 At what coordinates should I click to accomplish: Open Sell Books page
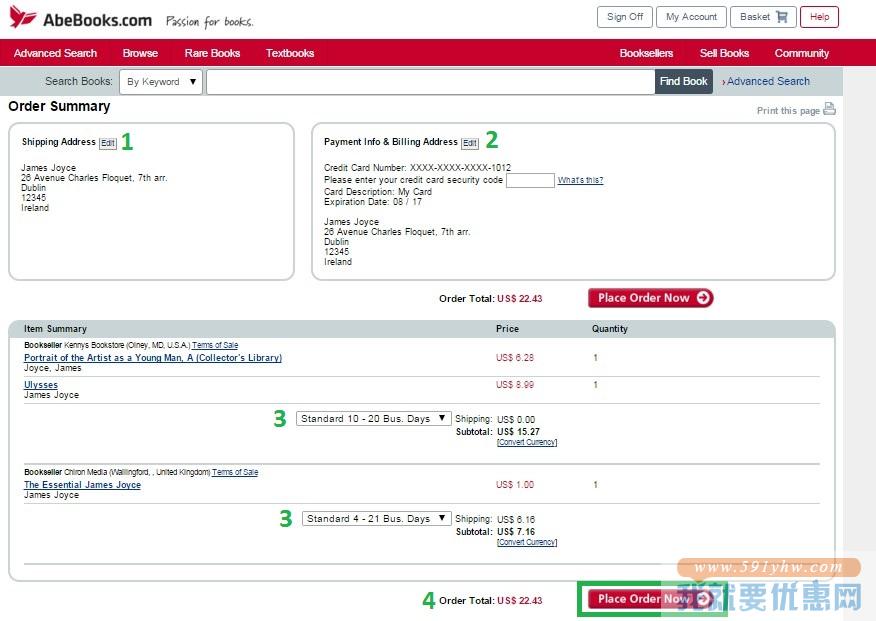point(724,53)
